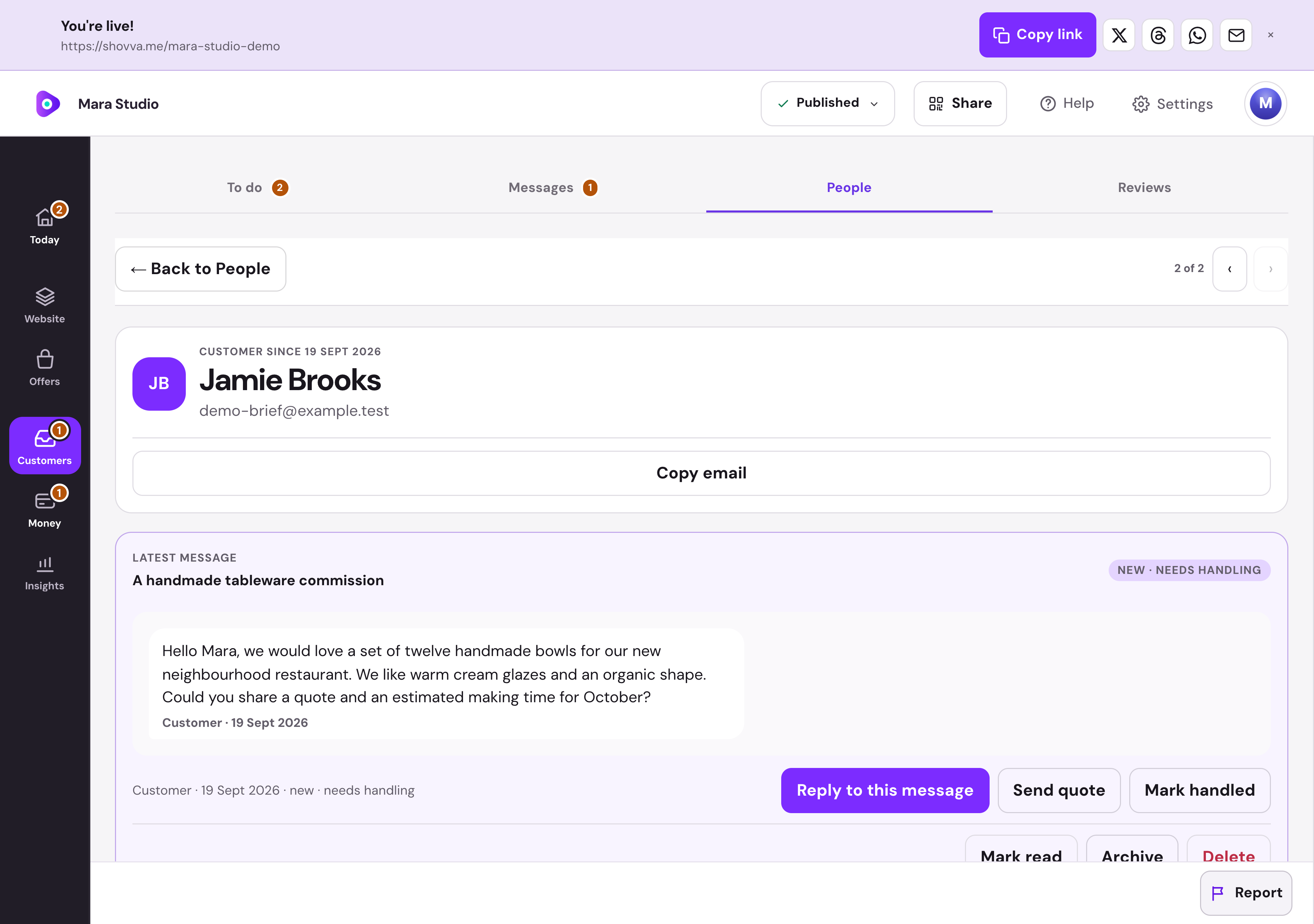The height and width of the screenshot is (924, 1314).
Task: Click Reply to this message
Action: point(885,790)
